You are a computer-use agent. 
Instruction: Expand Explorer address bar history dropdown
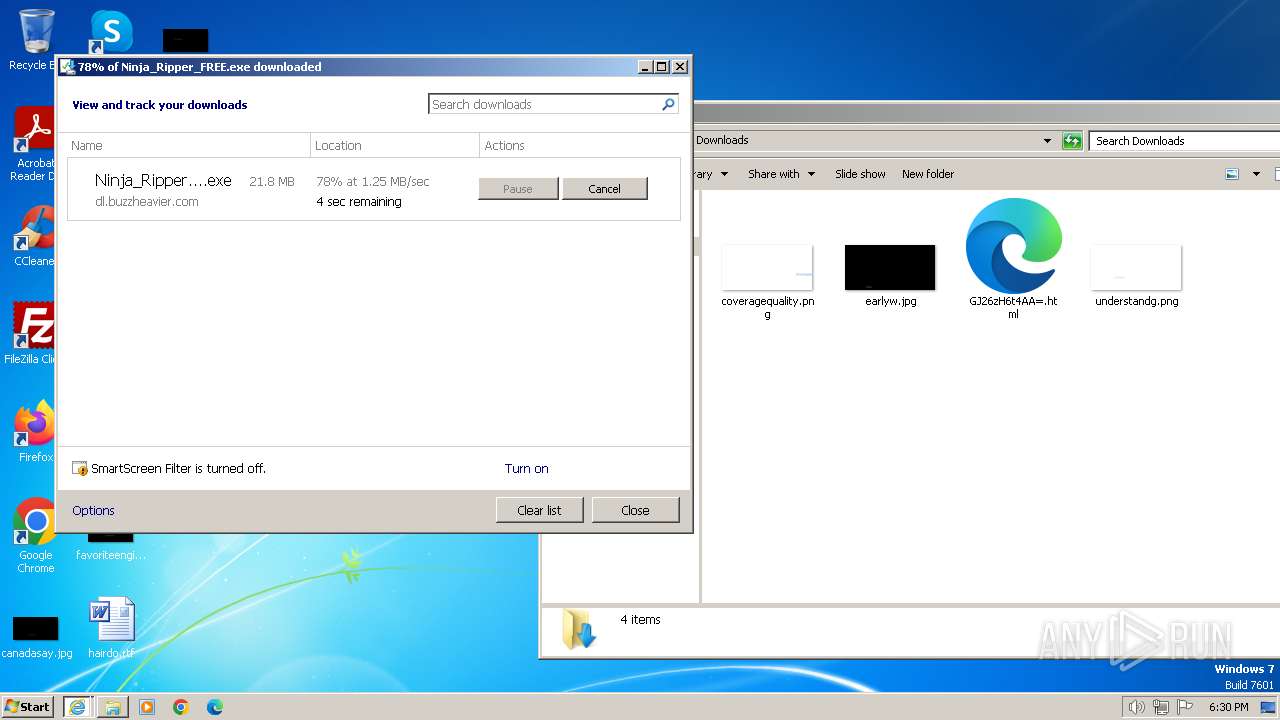click(x=1047, y=141)
